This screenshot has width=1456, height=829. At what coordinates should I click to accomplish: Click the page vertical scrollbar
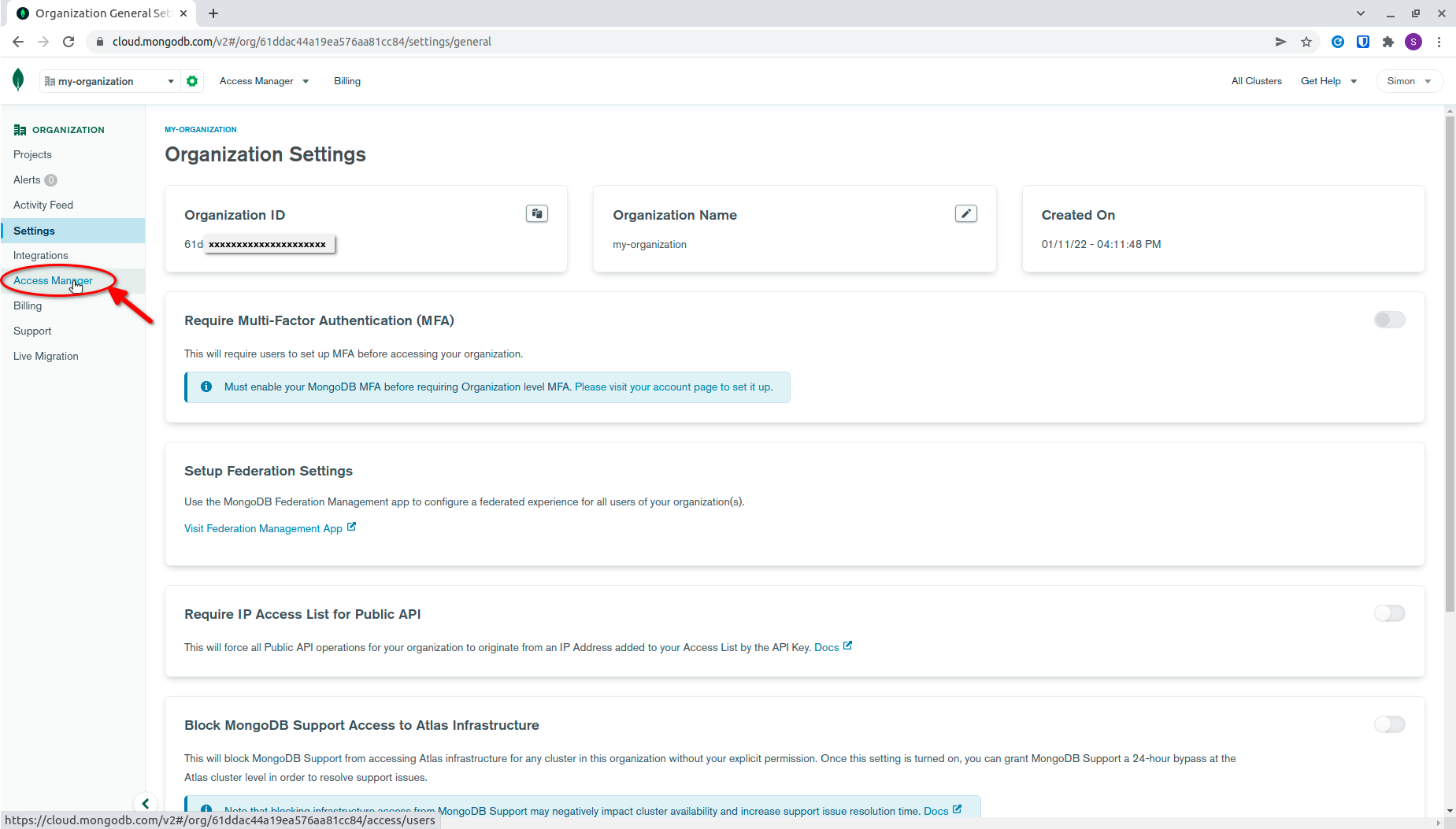pos(1450,364)
